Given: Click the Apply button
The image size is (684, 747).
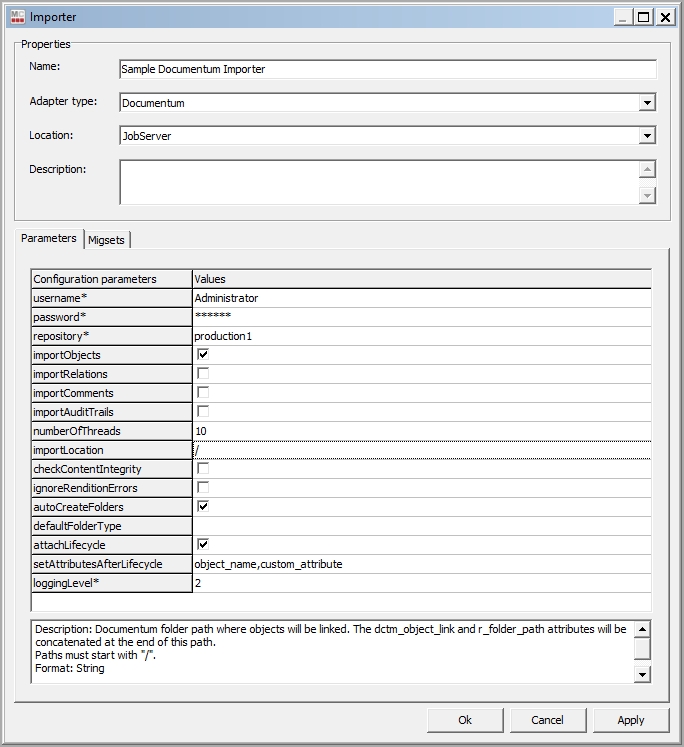Looking at the screenshot, I should coord(631,720).
